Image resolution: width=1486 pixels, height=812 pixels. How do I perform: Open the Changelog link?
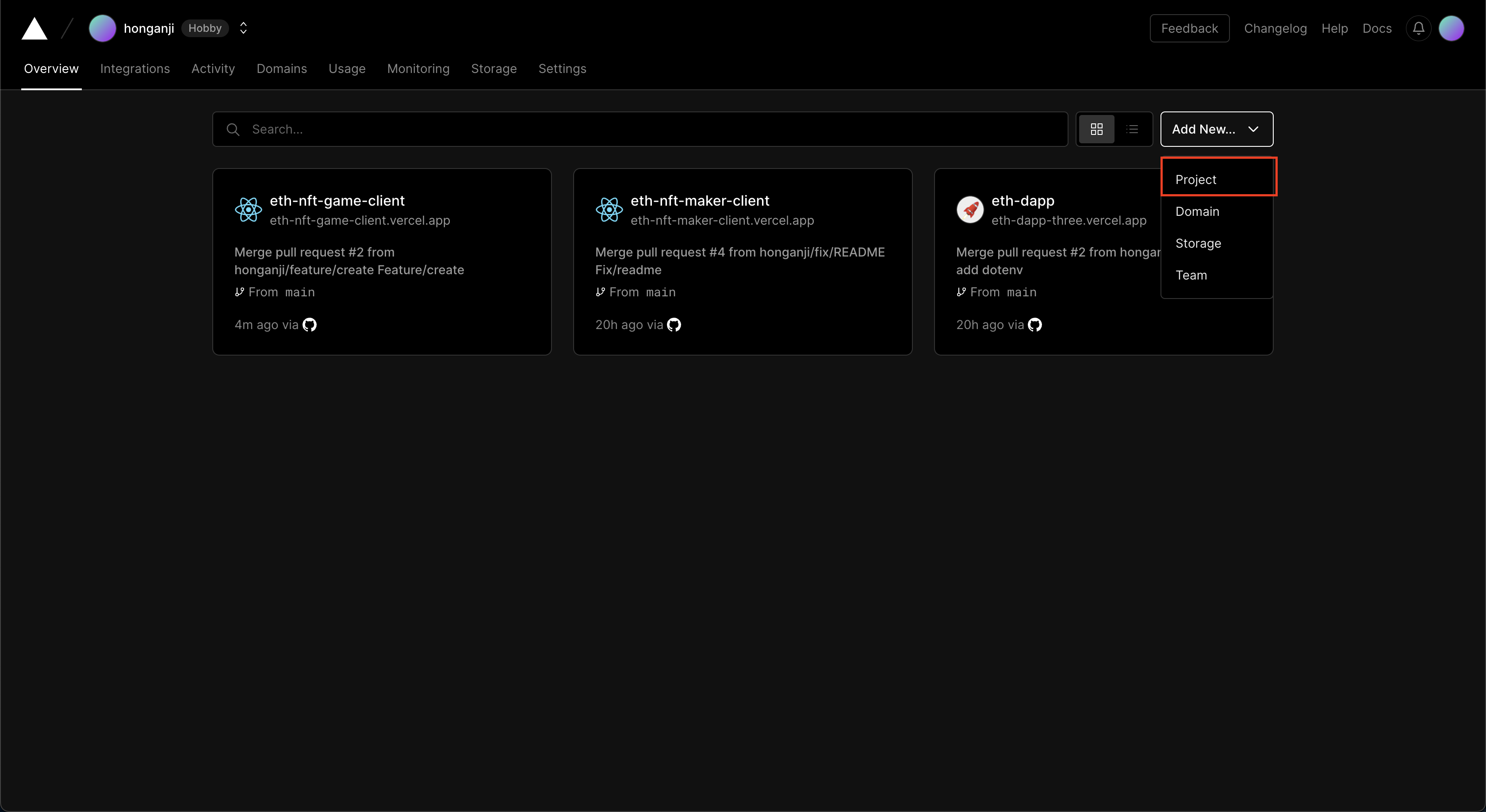point(1275,28)
